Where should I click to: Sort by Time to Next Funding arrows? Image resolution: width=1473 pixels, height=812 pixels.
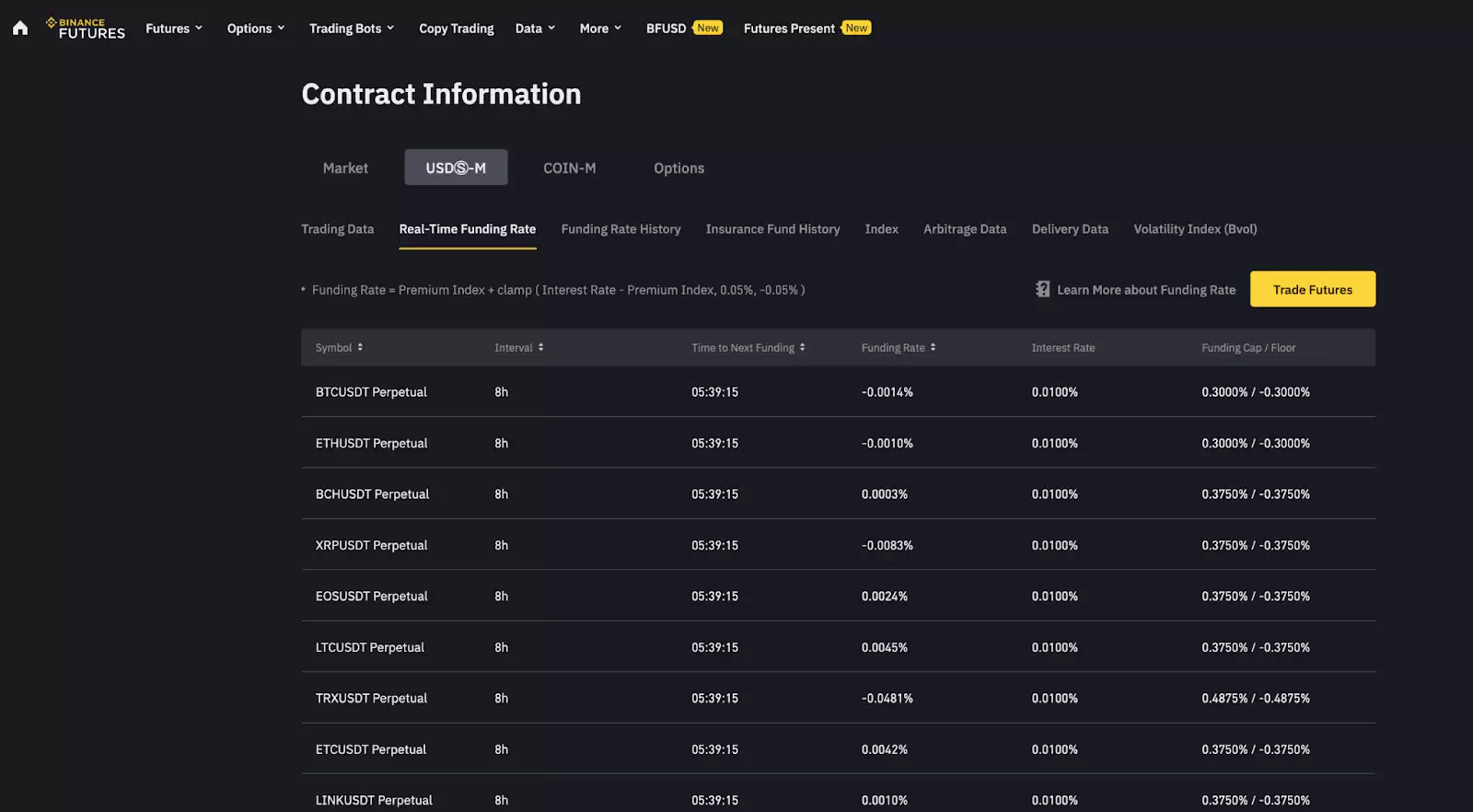[x=803, y=347]
